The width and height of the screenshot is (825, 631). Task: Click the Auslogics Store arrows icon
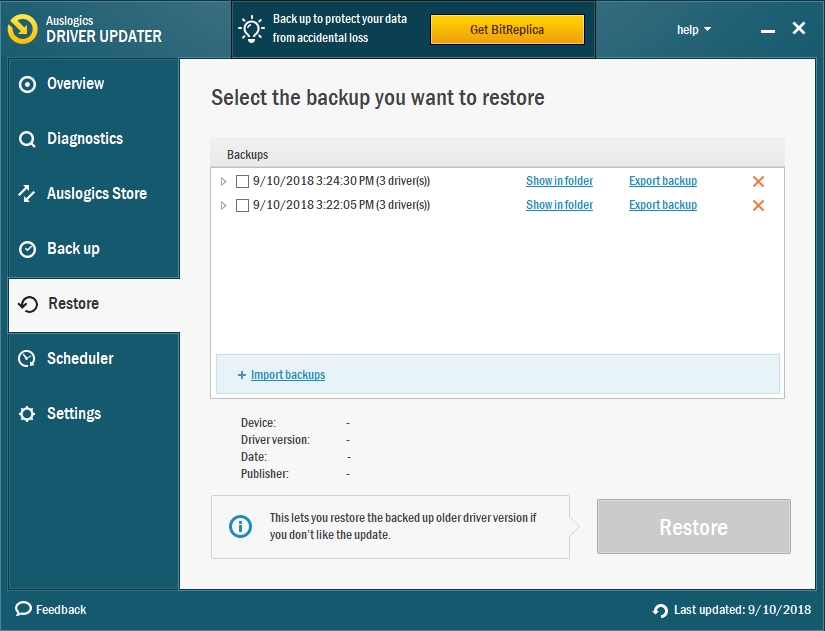click(28, 194)
